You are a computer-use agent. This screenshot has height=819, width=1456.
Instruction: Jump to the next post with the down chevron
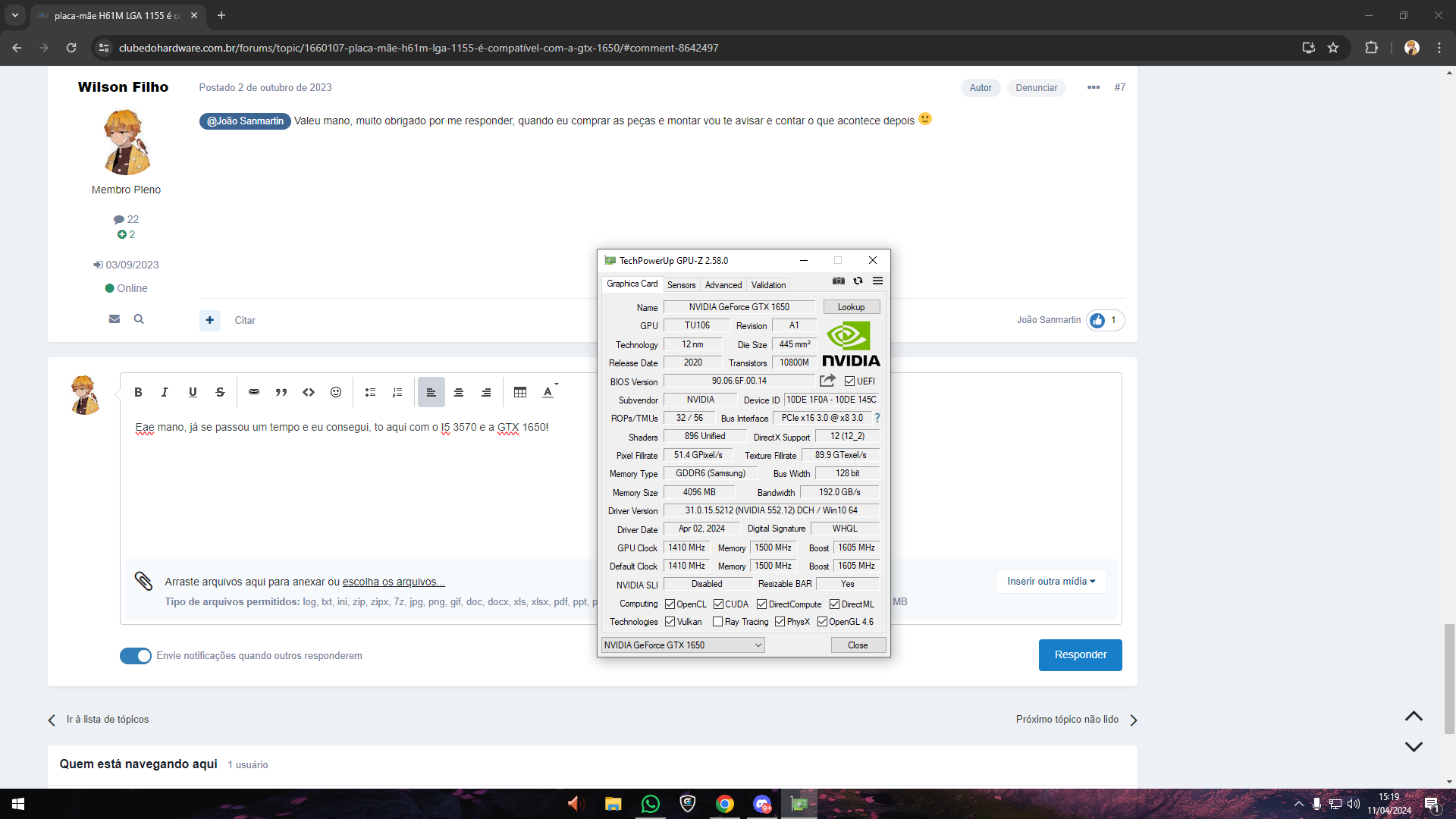[1414, 747]
